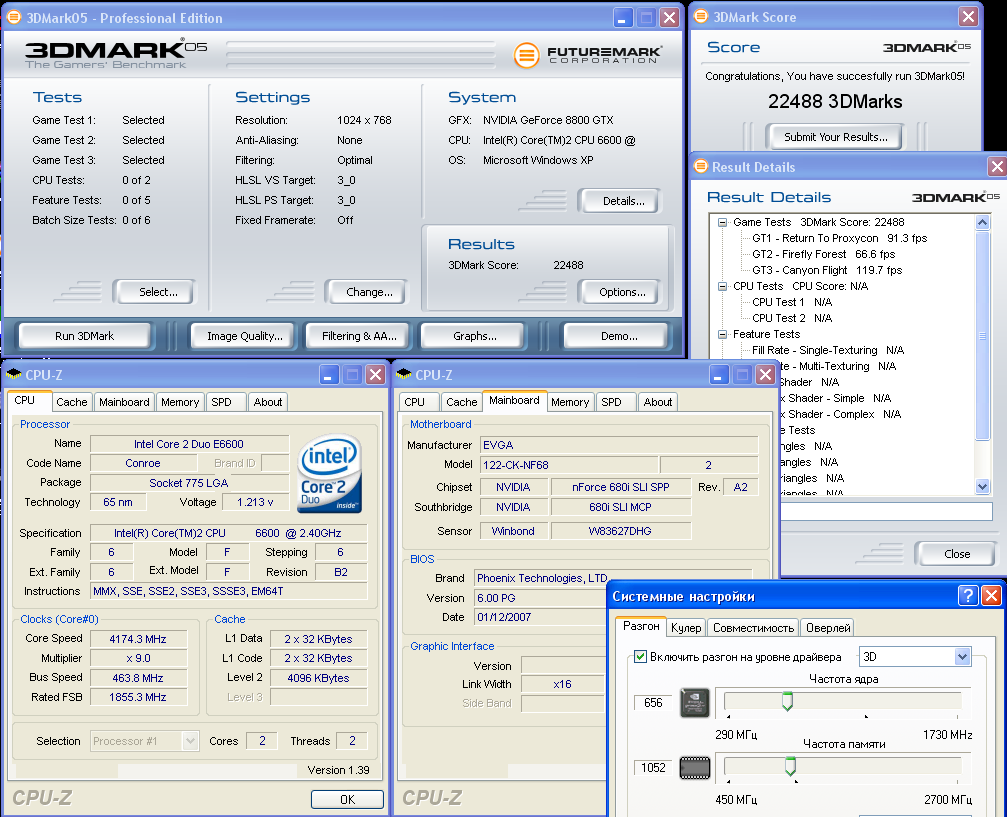
Task: Switch to Cache tab in left CPU-Z
Action: (71, 402)
